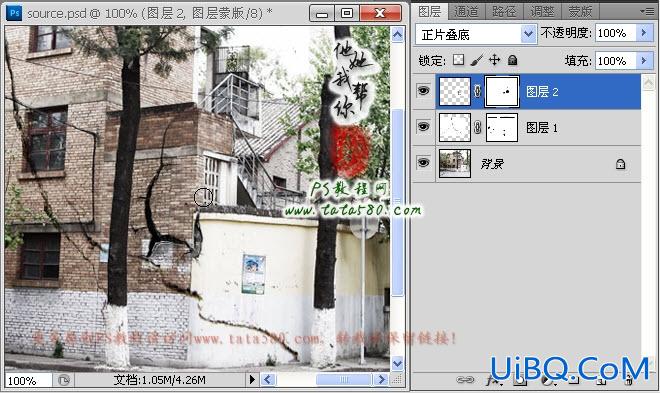Open the layers panel options menu

pos(646,11)
